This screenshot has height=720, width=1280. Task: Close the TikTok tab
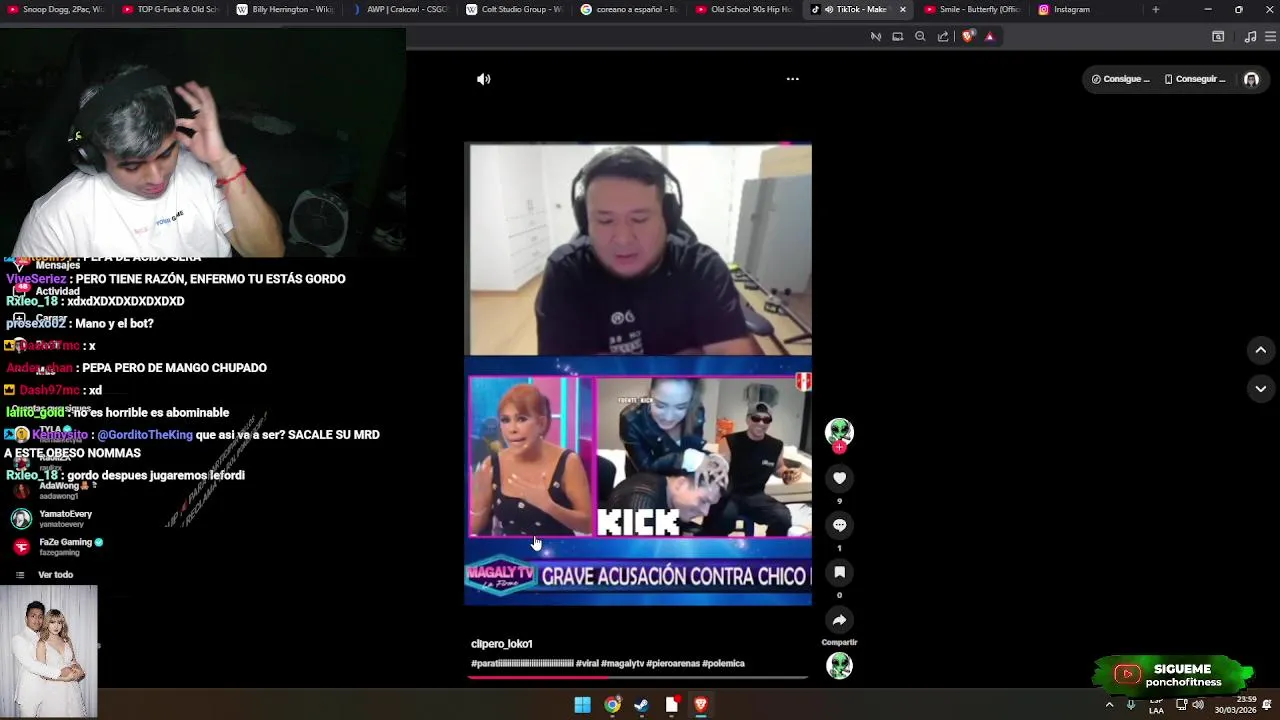tap(902, 10)
